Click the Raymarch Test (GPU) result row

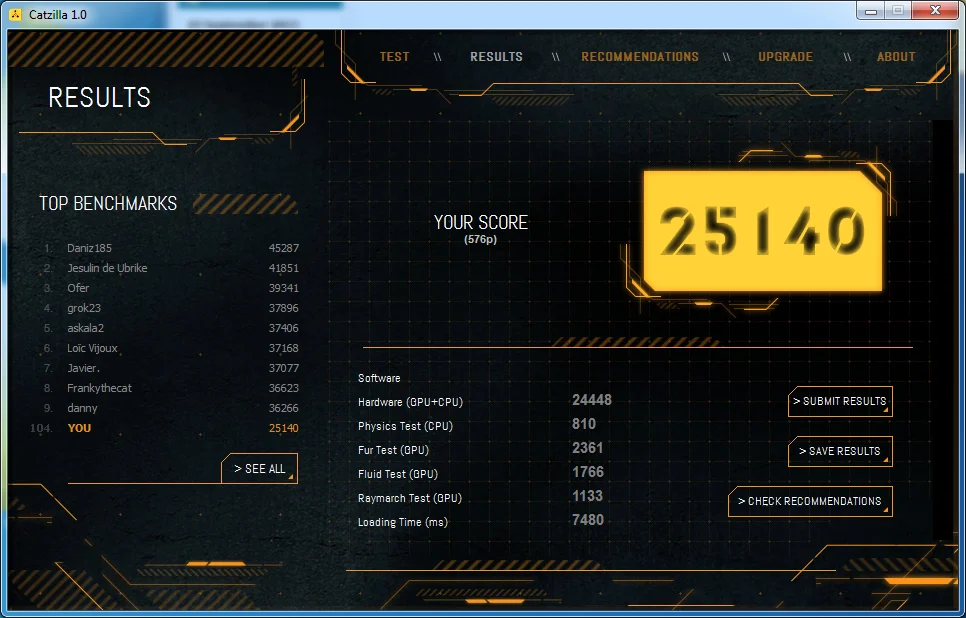[481, 497]
